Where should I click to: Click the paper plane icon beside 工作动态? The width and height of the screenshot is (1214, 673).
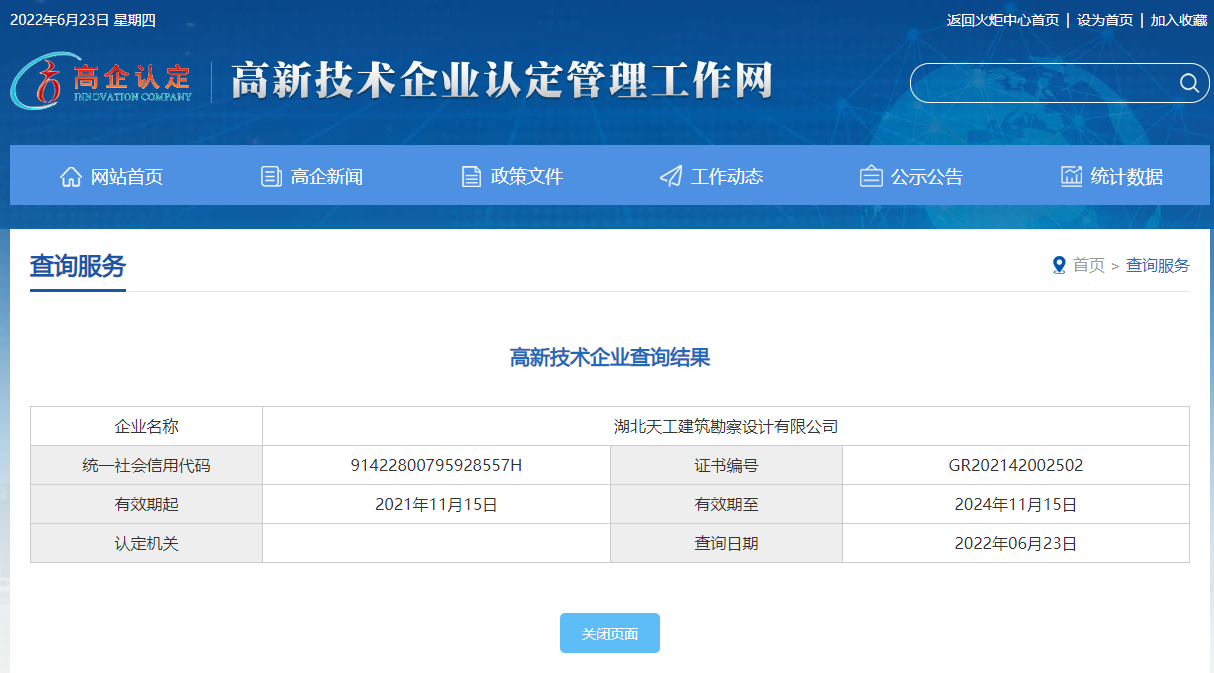pos(671,177)
